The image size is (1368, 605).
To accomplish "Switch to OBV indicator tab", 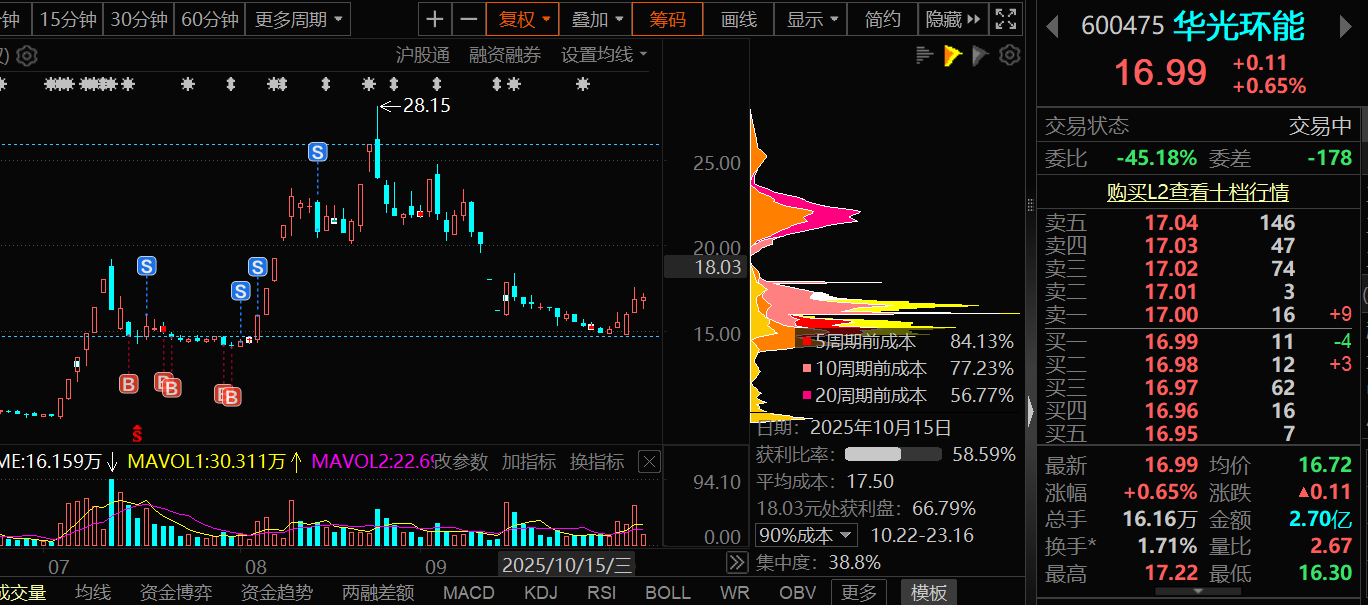I will tap(797, 592).
